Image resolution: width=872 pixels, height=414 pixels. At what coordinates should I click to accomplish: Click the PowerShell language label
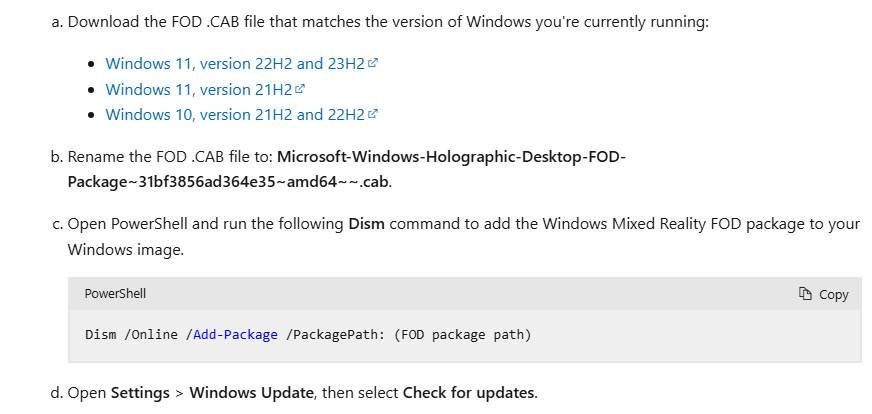[x=115, y=294]
